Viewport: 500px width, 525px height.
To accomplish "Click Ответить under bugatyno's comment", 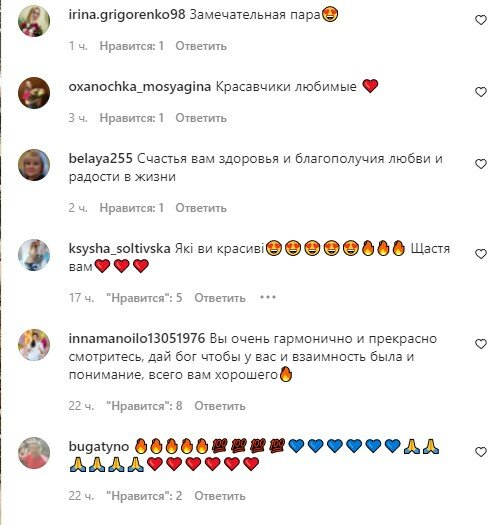I will click(x=220, y=496).
